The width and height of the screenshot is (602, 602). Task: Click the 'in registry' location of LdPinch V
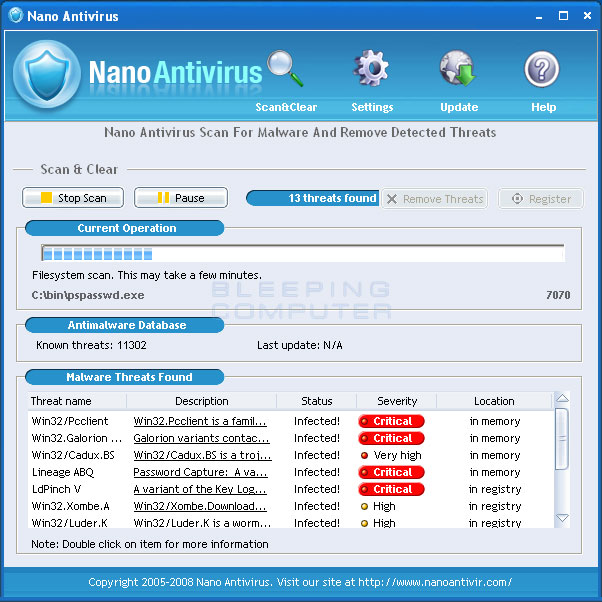click(495, 489)
